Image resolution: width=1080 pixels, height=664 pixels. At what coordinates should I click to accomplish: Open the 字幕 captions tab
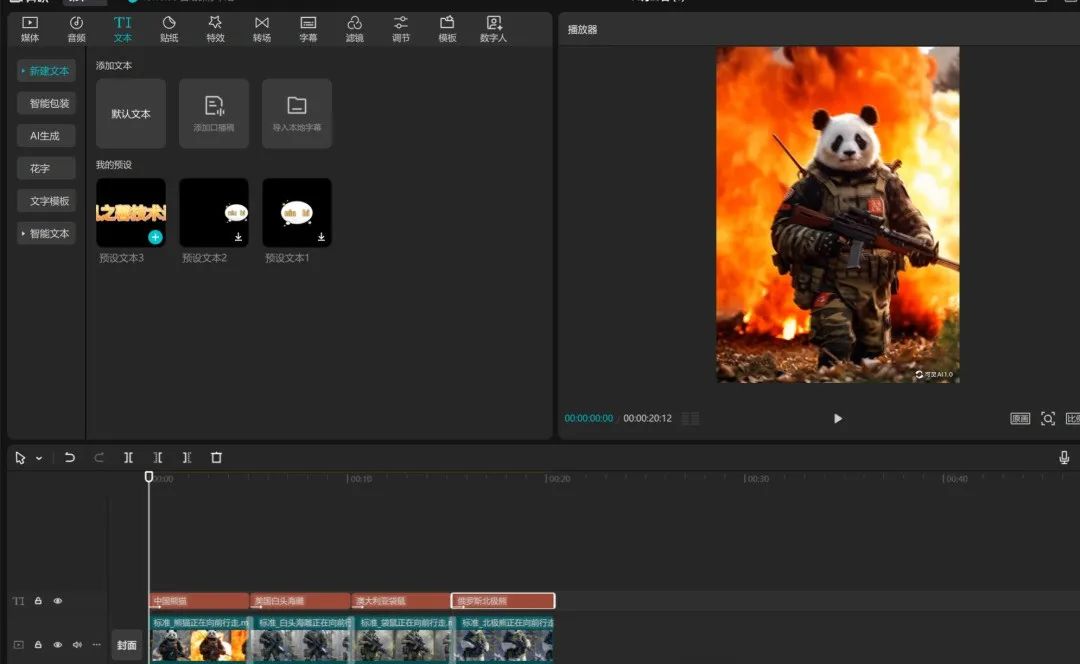click(308, 30)
